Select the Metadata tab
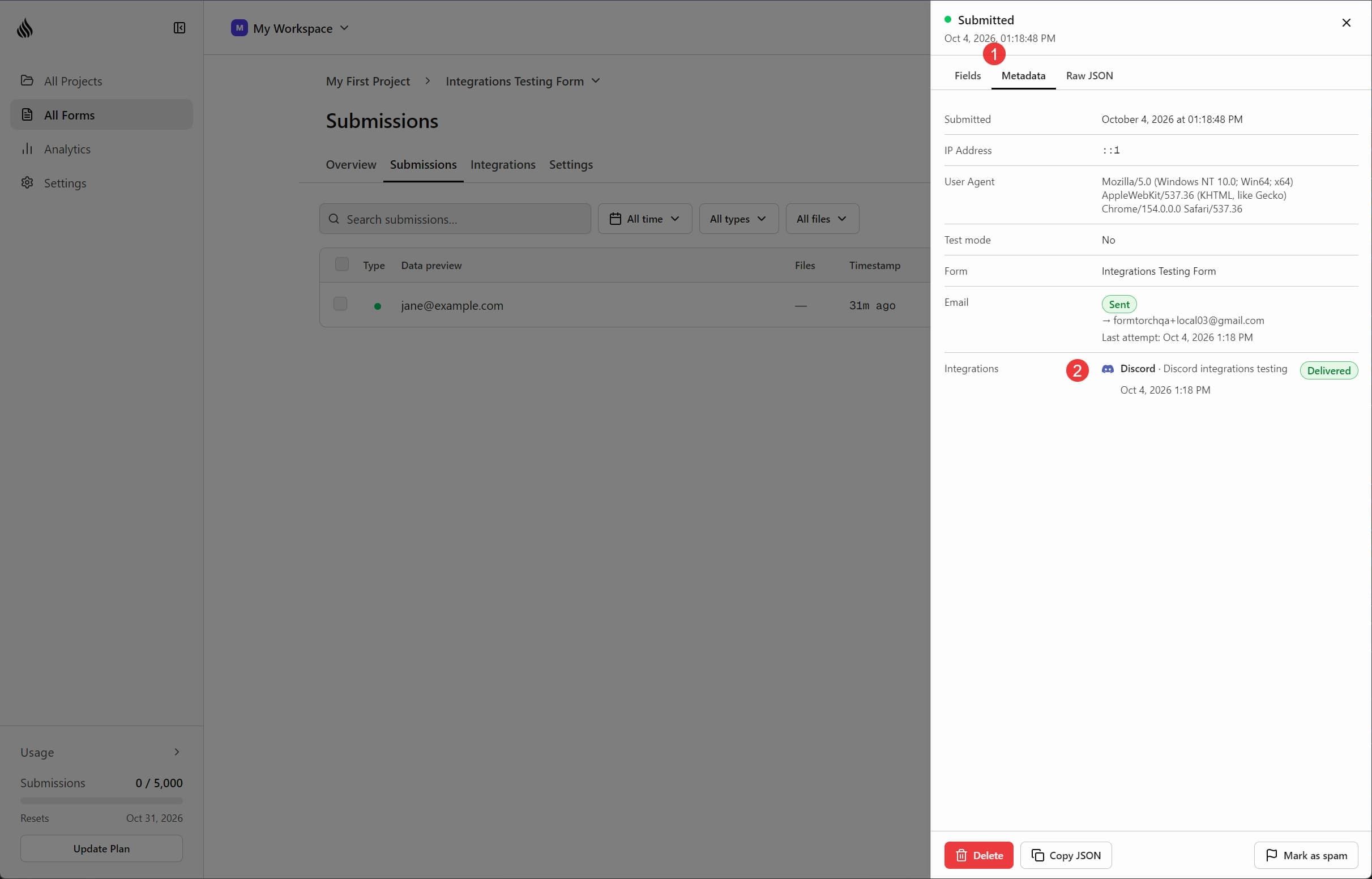The image size is (1372, 879). point(1023,75)
